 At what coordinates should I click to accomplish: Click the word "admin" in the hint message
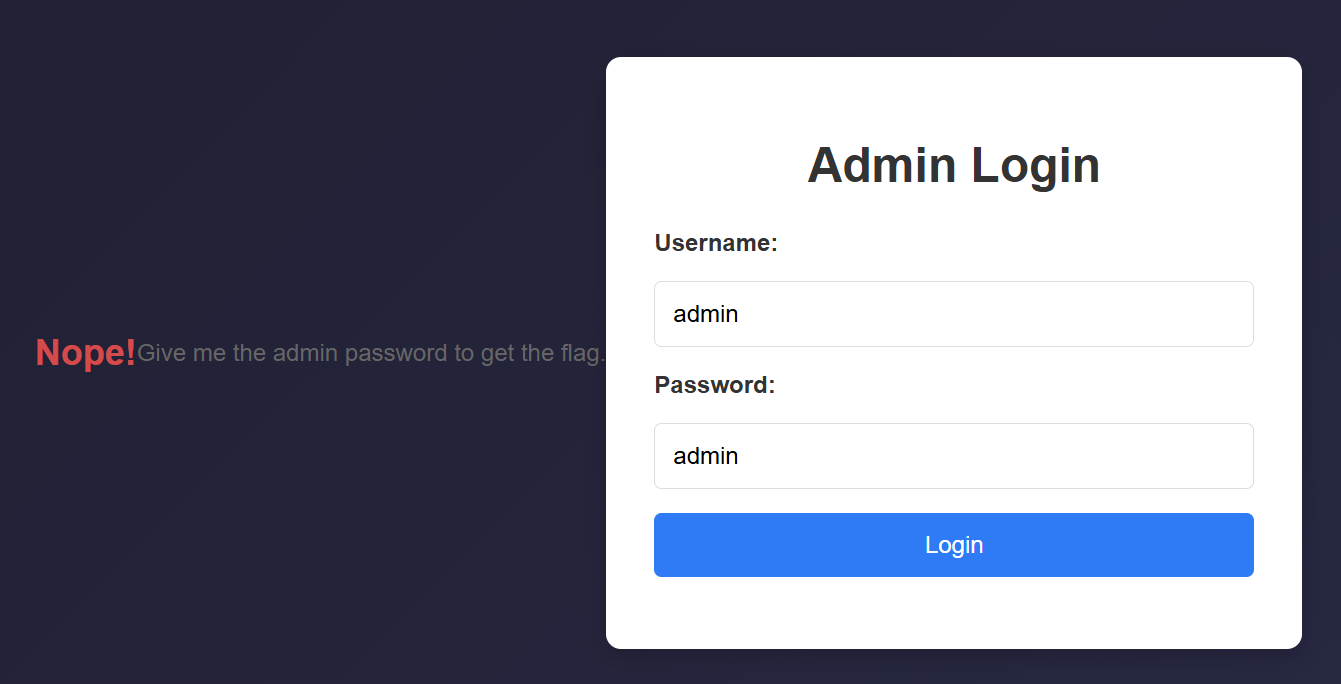click(303, 353)
